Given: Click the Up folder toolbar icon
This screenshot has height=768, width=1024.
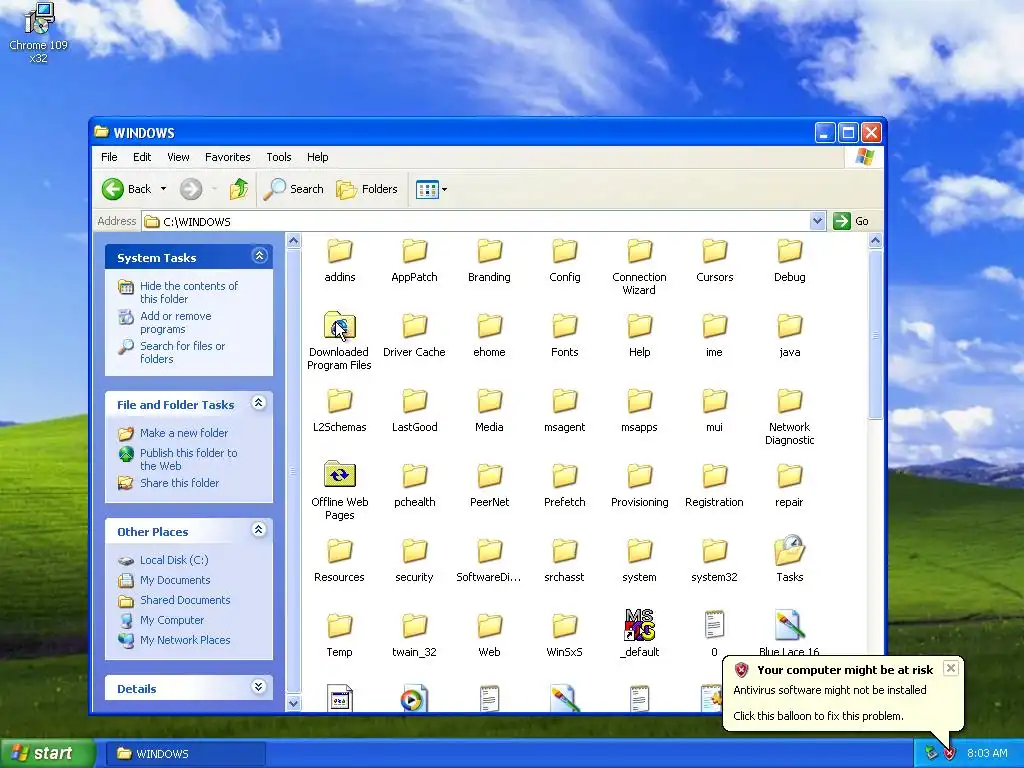Looking at the screenshot, I should (238, 189).
